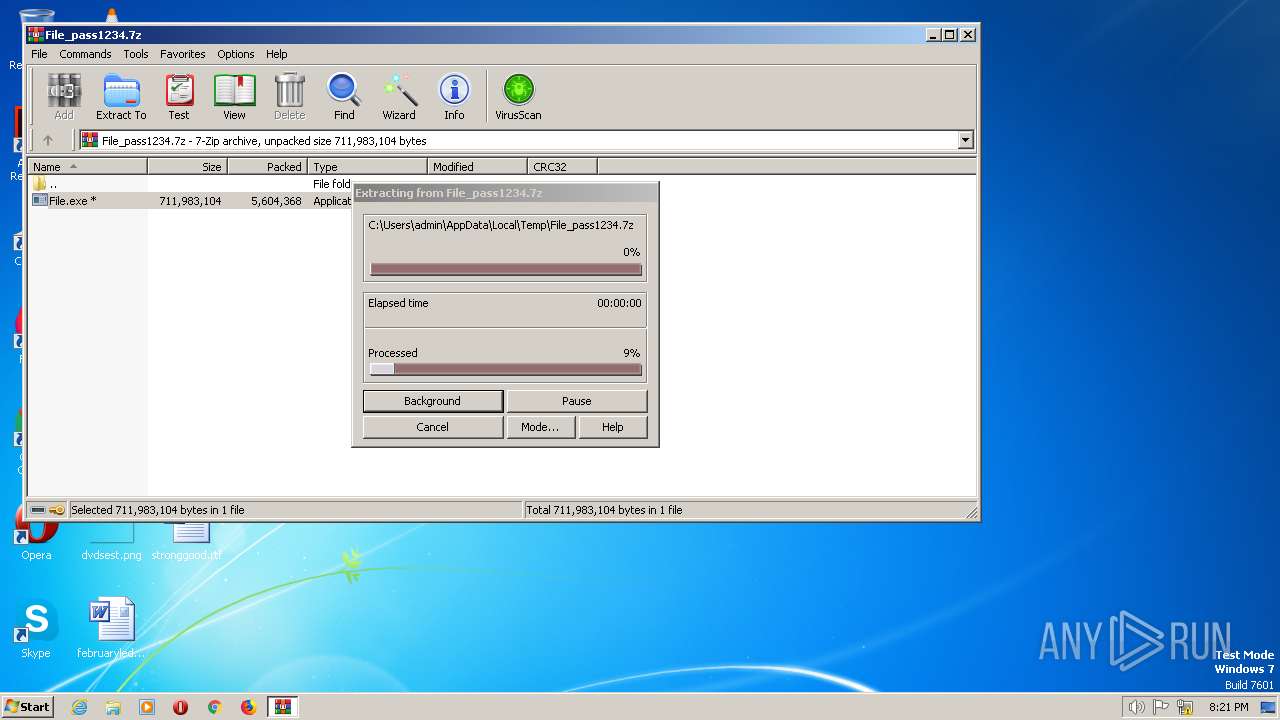1280x720 pixels.
Task: Expand the archive path dropdown
Action: pyautogui.click(x=965, y=141)
